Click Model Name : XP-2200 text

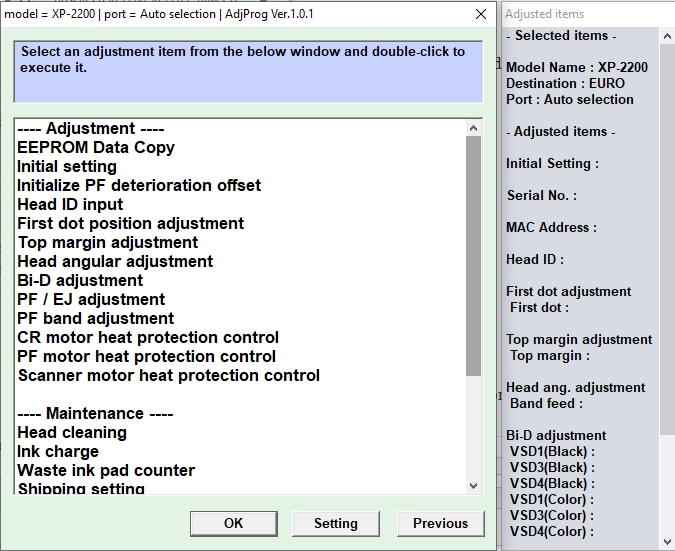577,68
